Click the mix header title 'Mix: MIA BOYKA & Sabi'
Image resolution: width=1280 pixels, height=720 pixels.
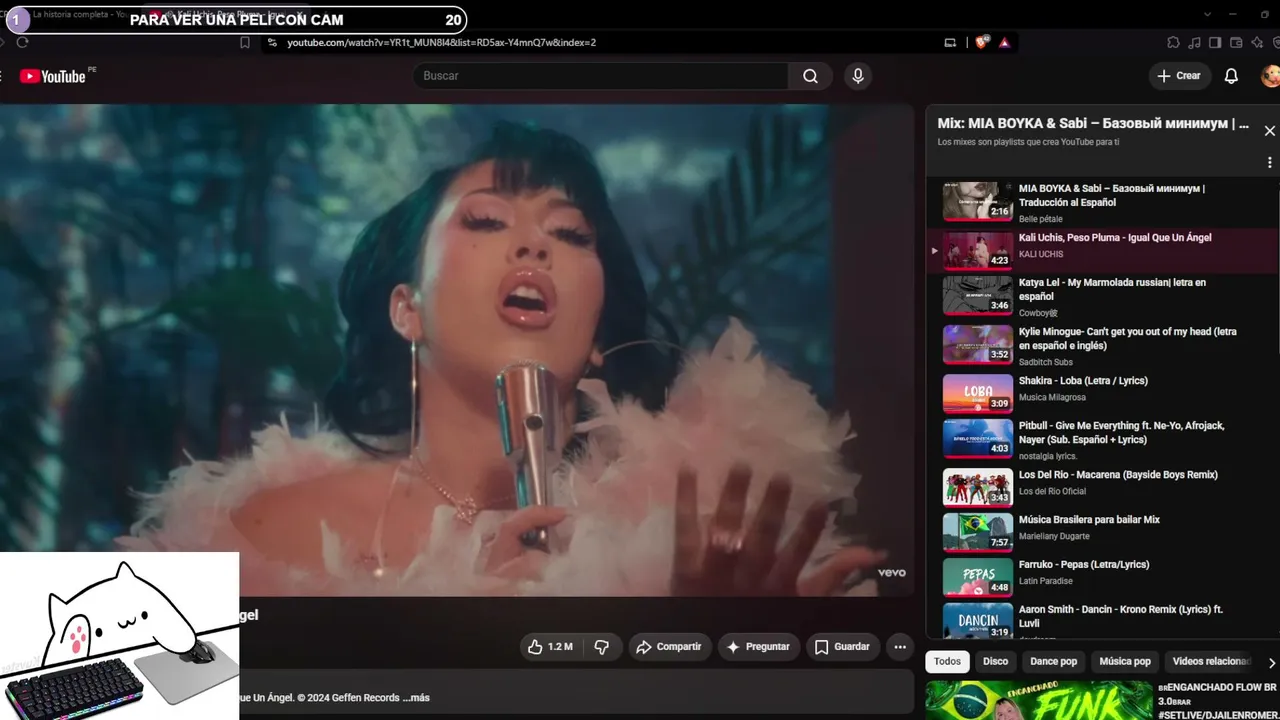[1093, 124]
